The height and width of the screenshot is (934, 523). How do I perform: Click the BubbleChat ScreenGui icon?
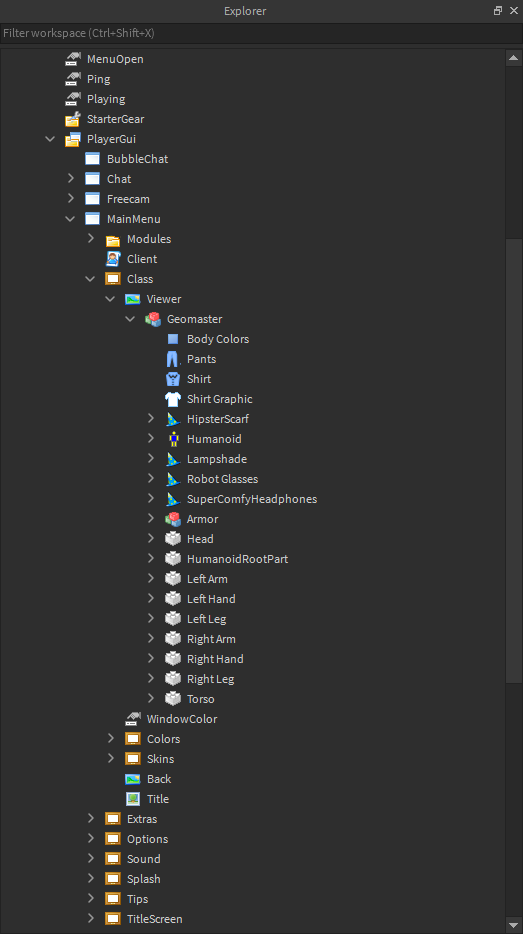(x=92, y=159)
